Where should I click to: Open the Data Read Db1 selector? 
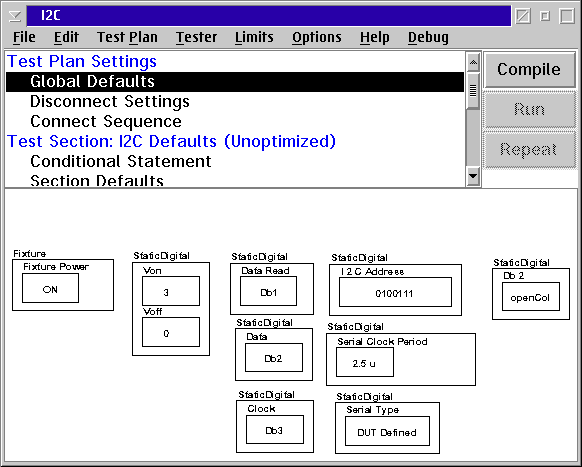click(268, 291)
